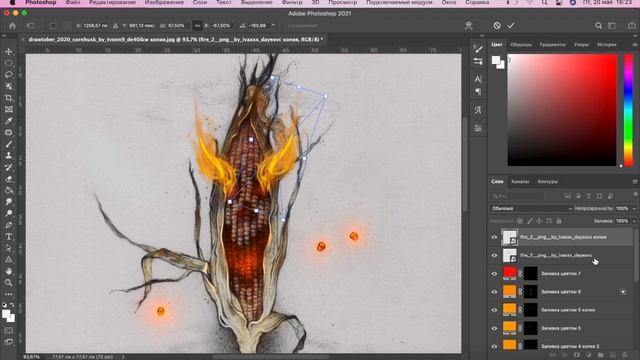Image resolution: width=640 pixels, height=360 pixels.
Task: Select the Marquee selection tool
Action: 9,63
